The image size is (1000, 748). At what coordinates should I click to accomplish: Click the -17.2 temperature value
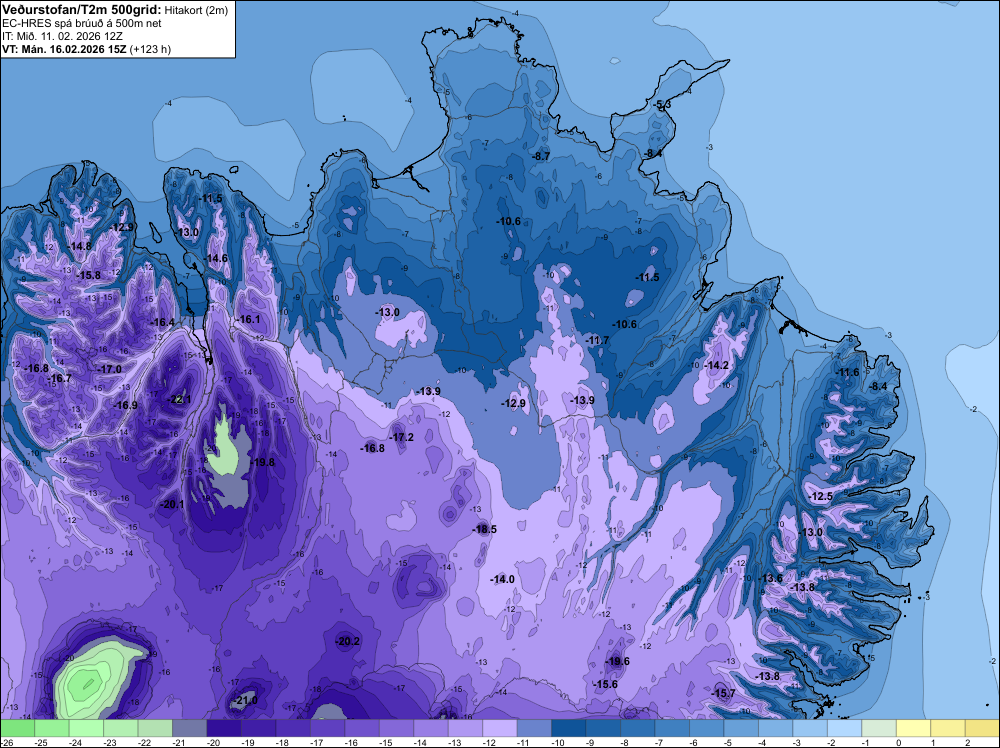402,437
